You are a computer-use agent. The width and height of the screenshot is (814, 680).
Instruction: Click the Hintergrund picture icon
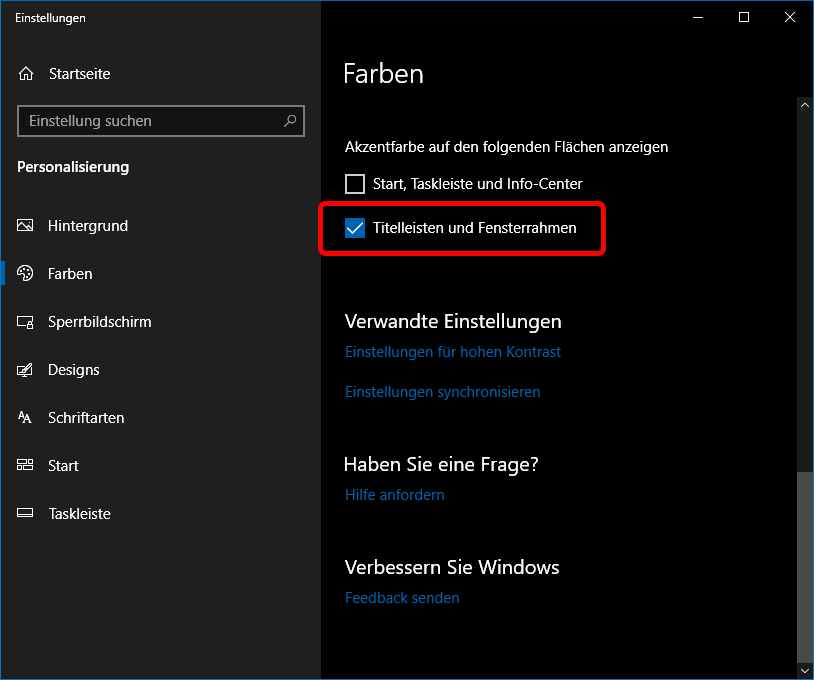(x=26, y=226)
